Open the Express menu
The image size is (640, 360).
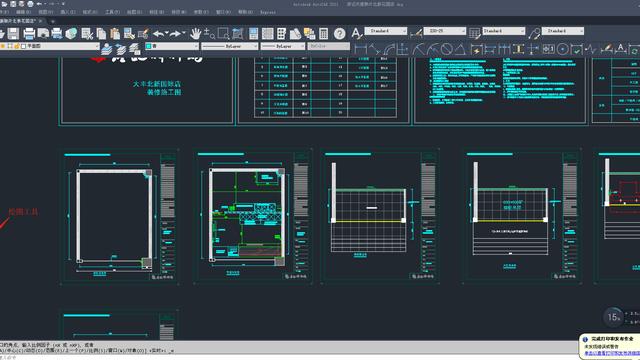(x=268, y=12)
